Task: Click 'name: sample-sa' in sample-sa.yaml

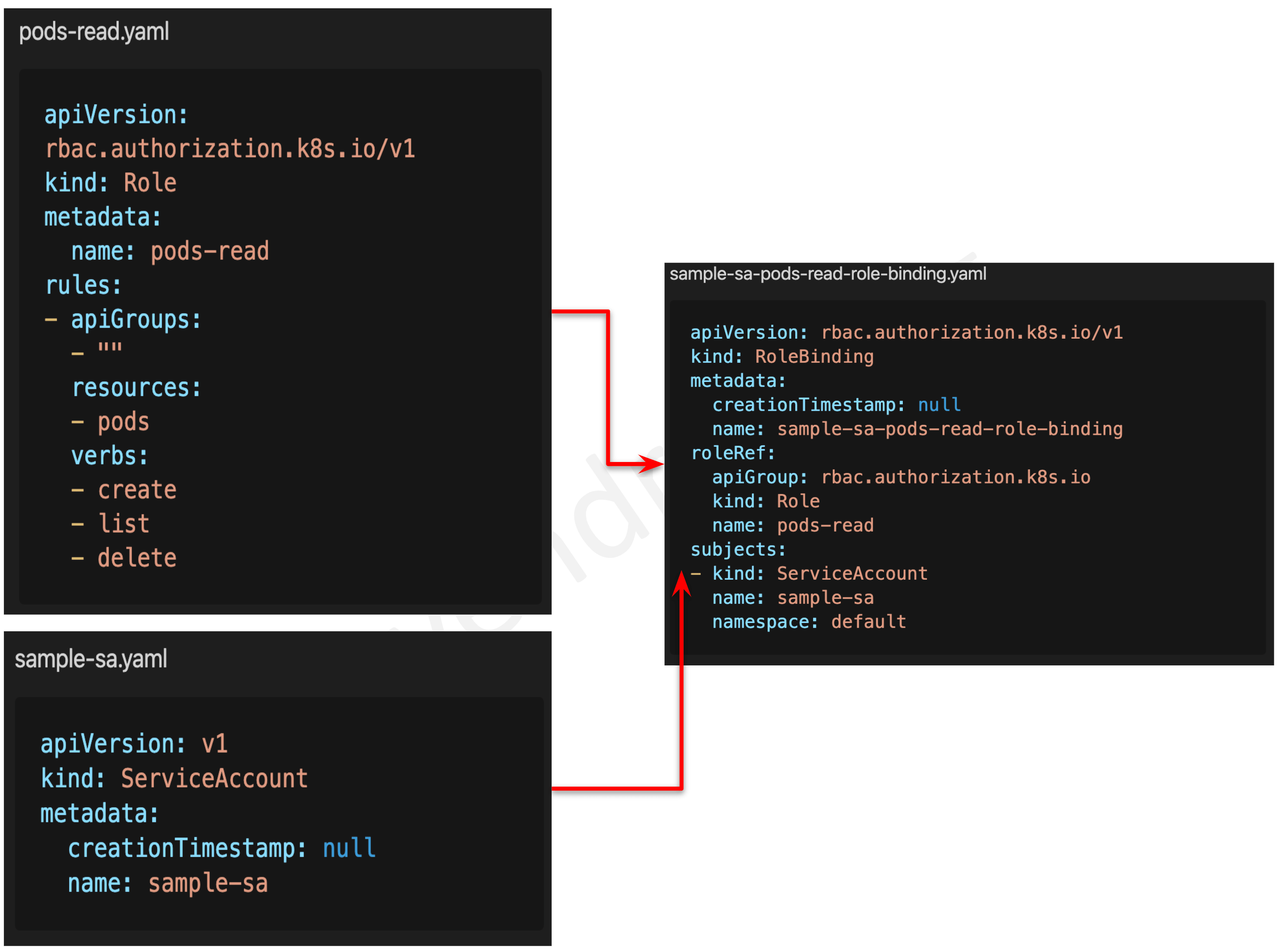Action: 168,883
